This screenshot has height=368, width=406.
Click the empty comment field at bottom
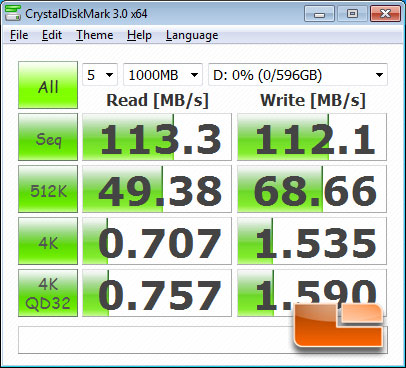pyautogui.click(x=203, y=340)
